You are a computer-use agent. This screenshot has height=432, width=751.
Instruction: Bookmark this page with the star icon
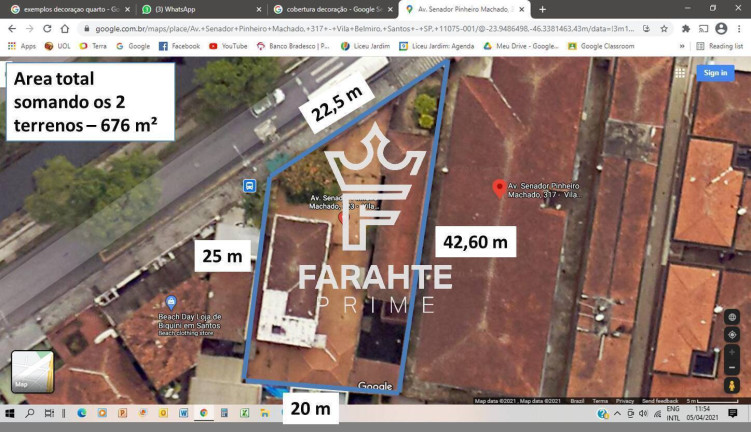pyautogui.click(x=664, y=29)
